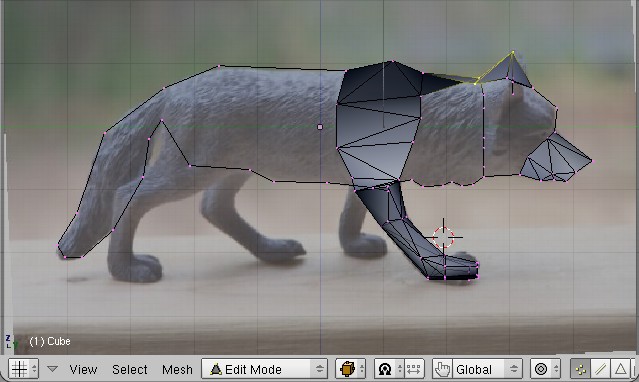Image resolution: width=639 pixels, height=382 pixels.
Task: Enable face select mode
Action: tap(621, 369)
